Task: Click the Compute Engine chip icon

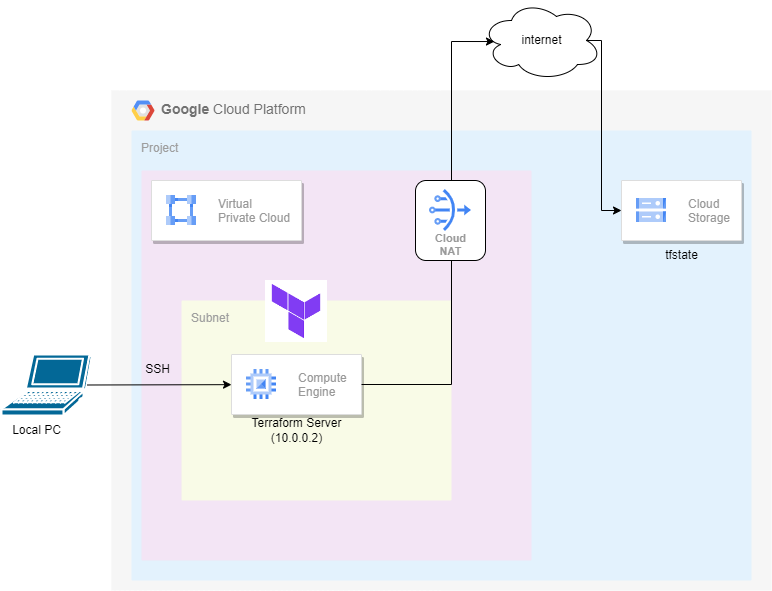Action: point(261,384)
